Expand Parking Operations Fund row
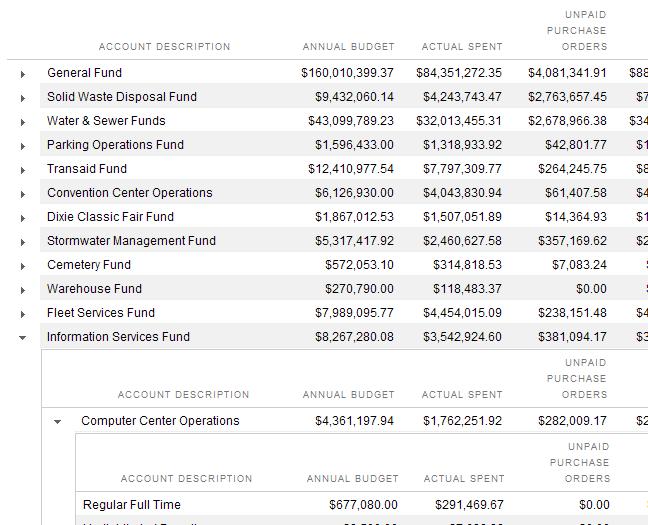The width and height of the screenshot is (648, 525). (x=23, y=146)
